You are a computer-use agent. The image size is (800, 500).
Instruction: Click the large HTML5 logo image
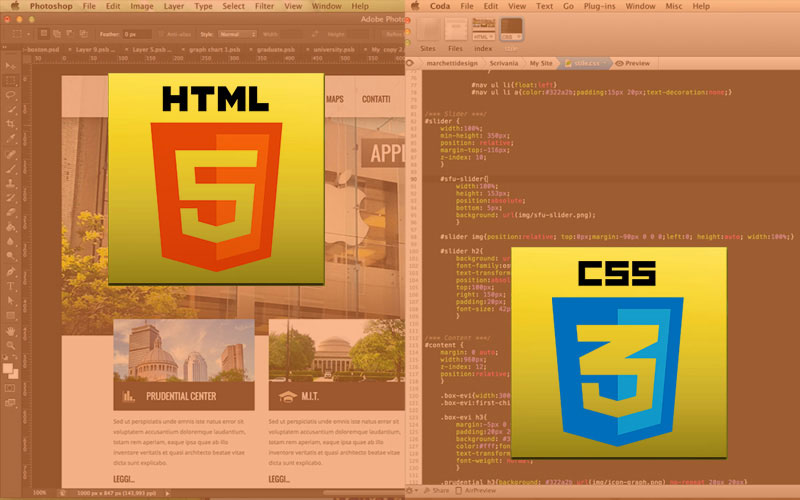tap(216, 179)
